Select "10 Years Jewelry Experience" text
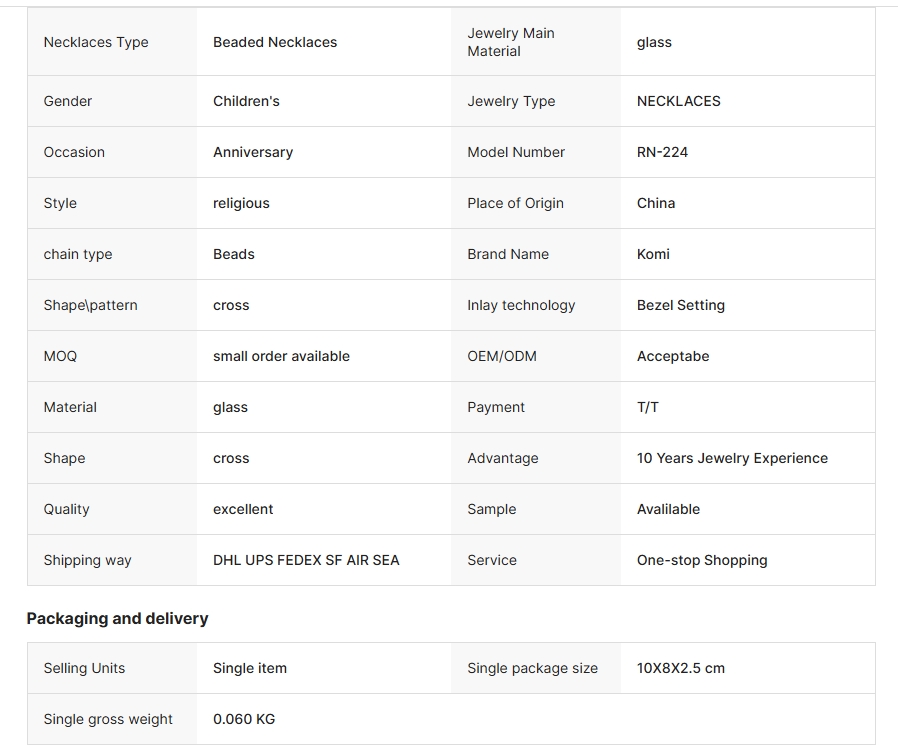Viewport: 898px width, 756px height. (732, 458)
